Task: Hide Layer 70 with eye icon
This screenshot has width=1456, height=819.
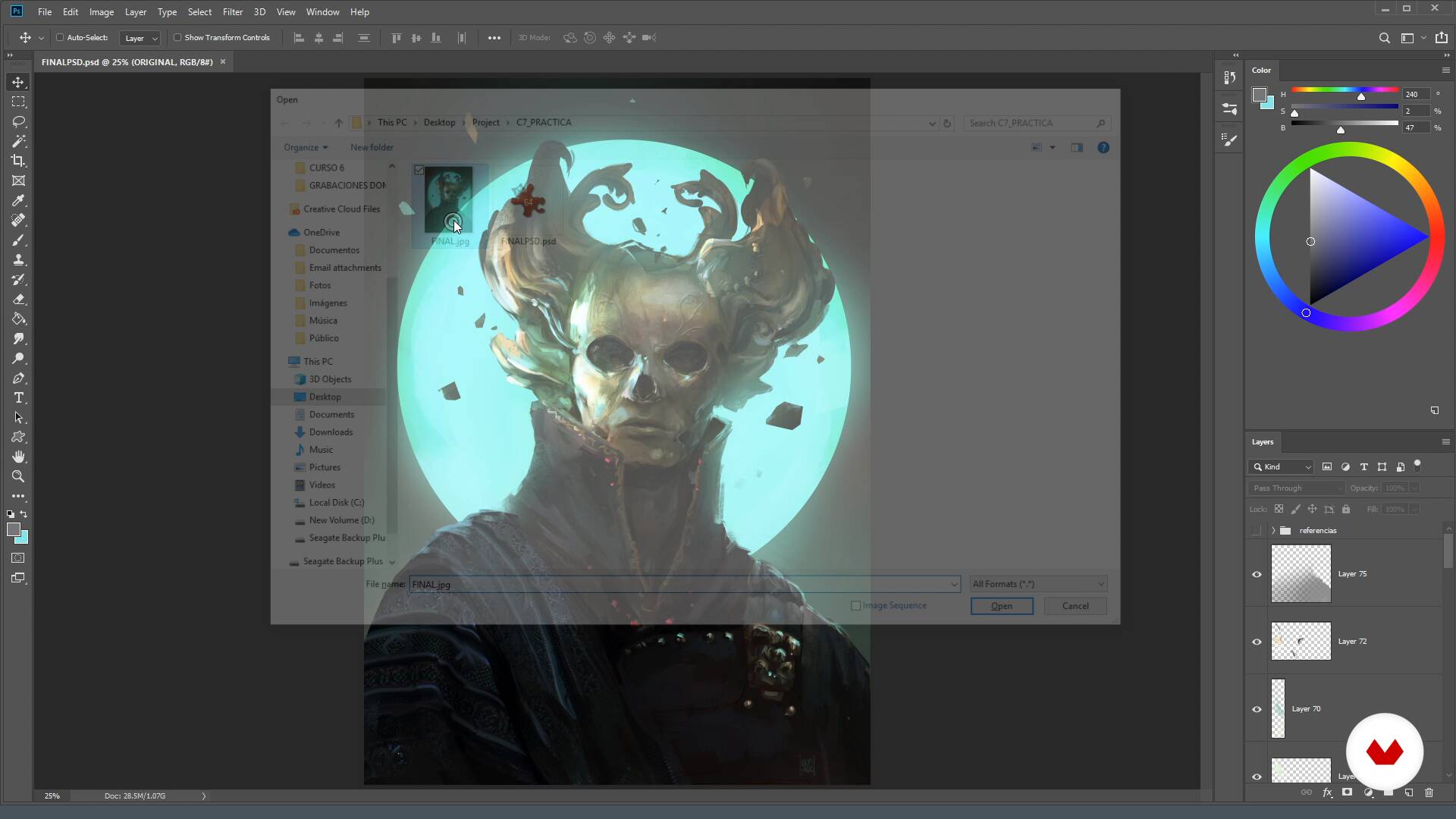Action: click(1257, 709)
